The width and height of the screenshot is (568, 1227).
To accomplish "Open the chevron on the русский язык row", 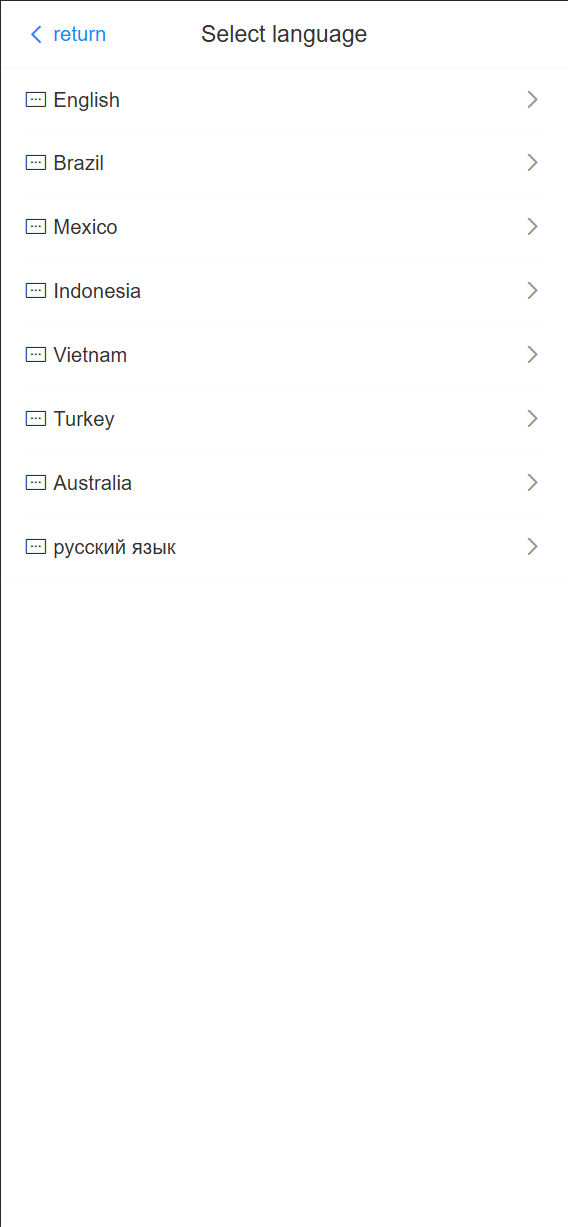I will point(532,547).
